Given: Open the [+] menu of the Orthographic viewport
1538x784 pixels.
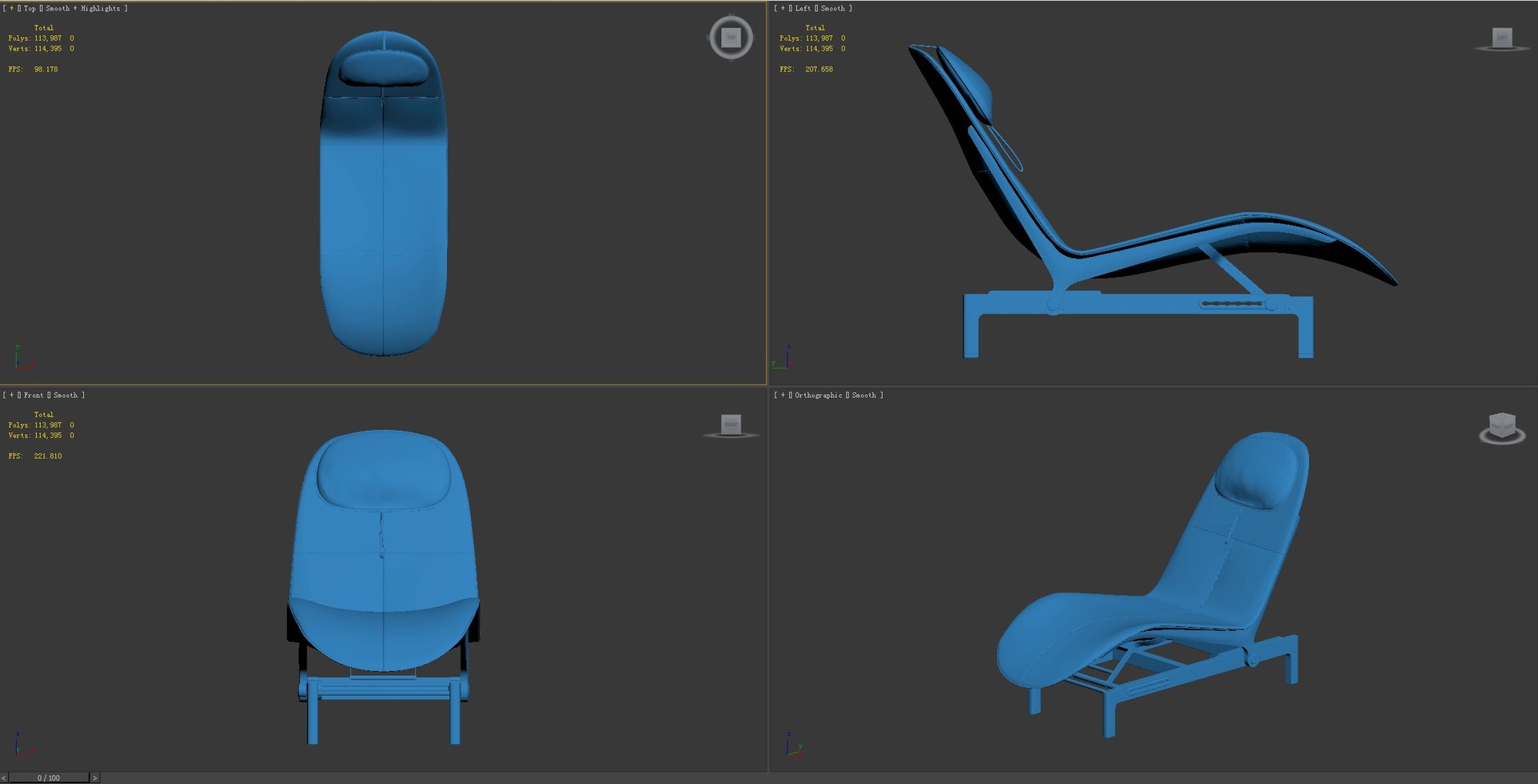Looking at the screenshot, I should click(783, 395).
